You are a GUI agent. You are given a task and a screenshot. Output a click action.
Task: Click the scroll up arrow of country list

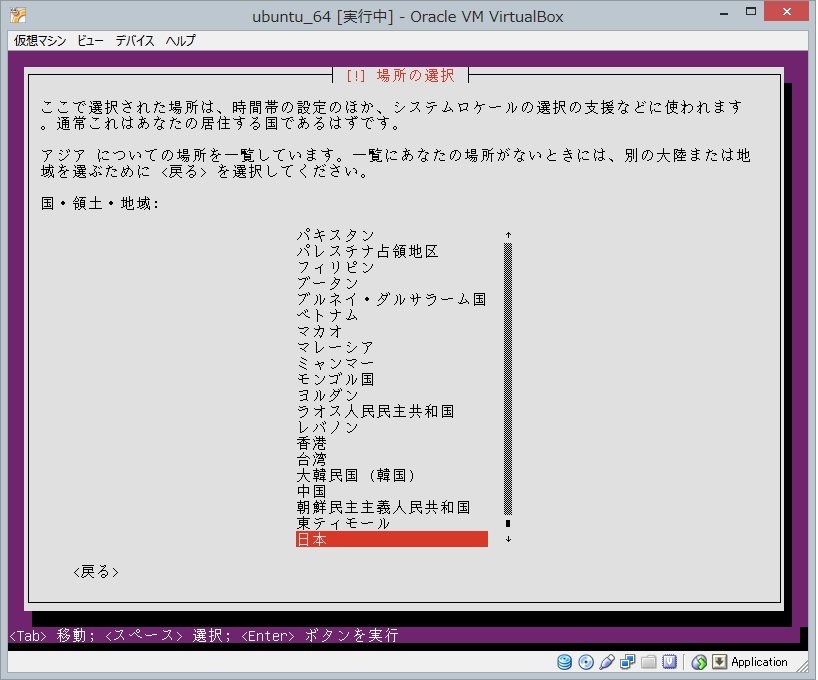(x=508, y=235)
